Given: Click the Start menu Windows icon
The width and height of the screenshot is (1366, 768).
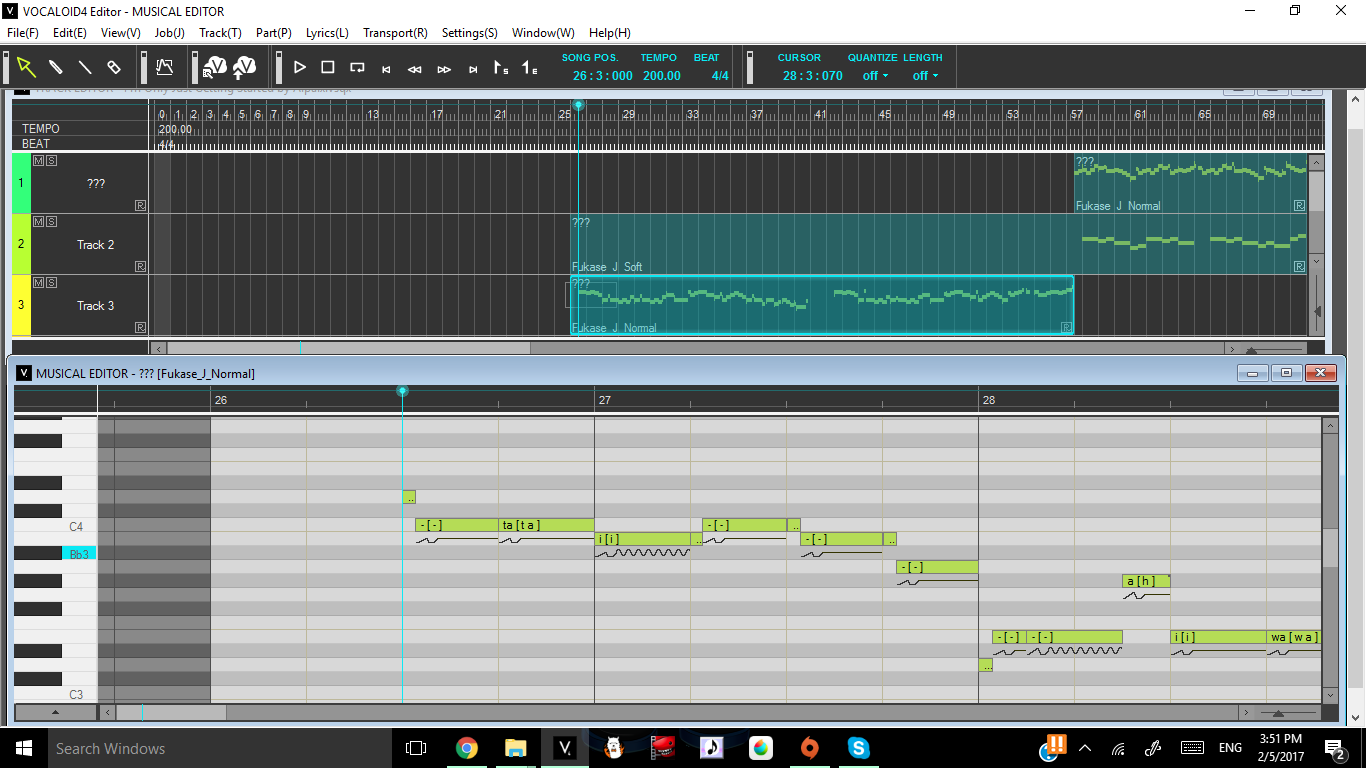Looking at the screenshot, I should pyautogui.click(x=23, y=747).
